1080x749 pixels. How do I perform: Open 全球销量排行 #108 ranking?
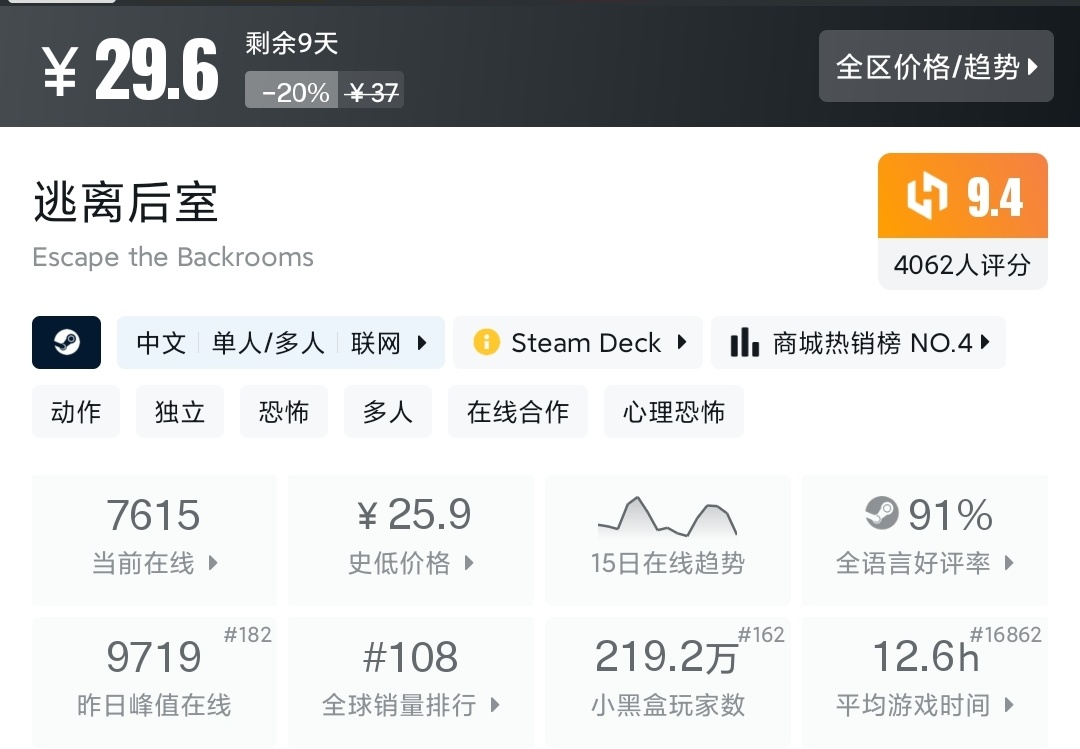click(410, 682)
